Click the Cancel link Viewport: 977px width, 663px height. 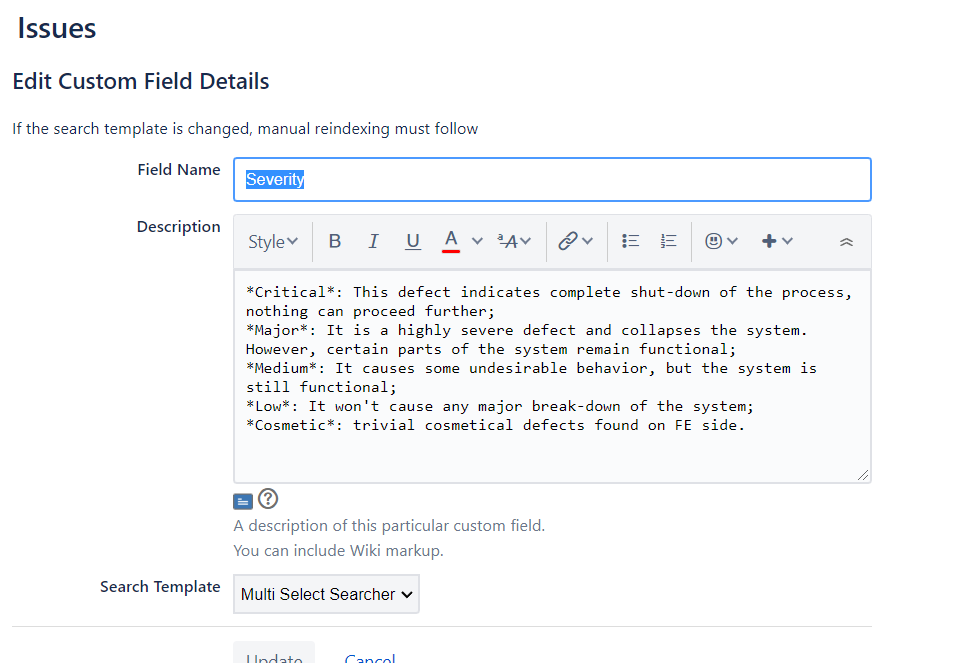point(370,658)
